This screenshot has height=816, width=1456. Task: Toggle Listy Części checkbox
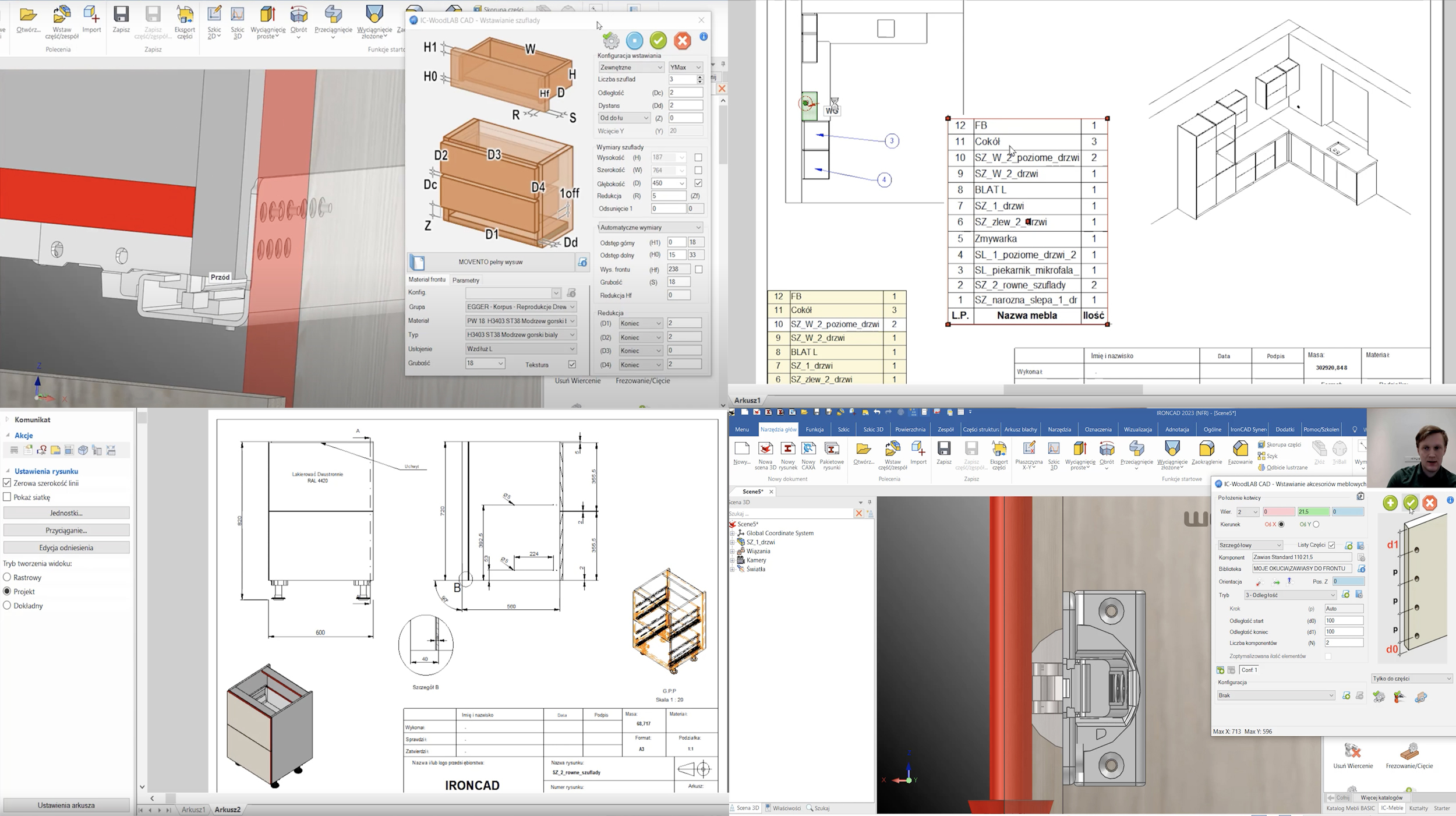1331,545
